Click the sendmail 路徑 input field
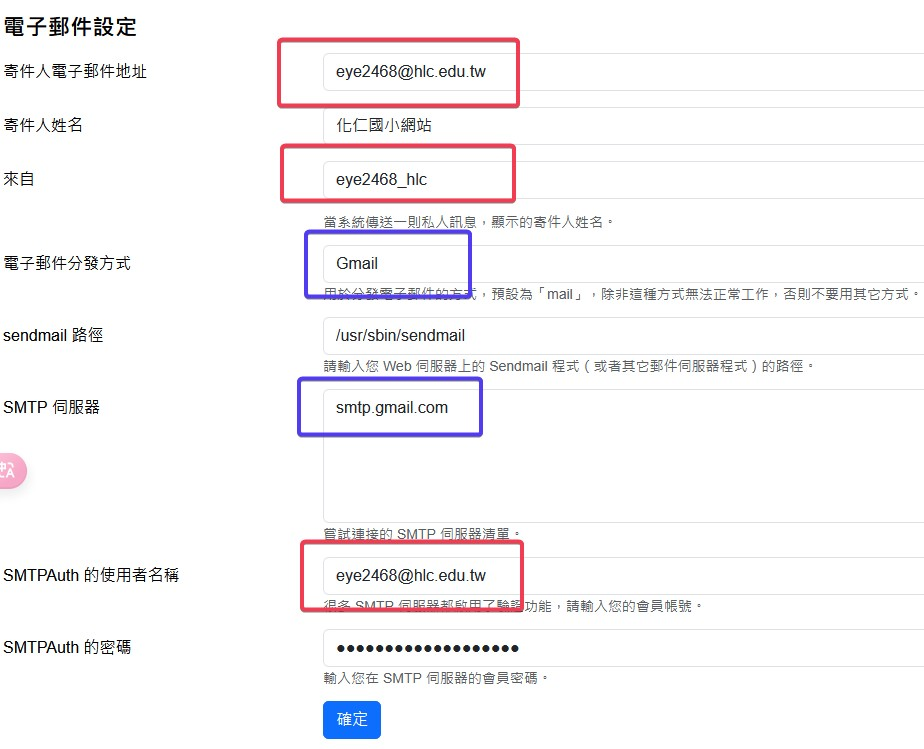Image resolution: width=924 pixels, height=749 pixels. tap(620, 336)
